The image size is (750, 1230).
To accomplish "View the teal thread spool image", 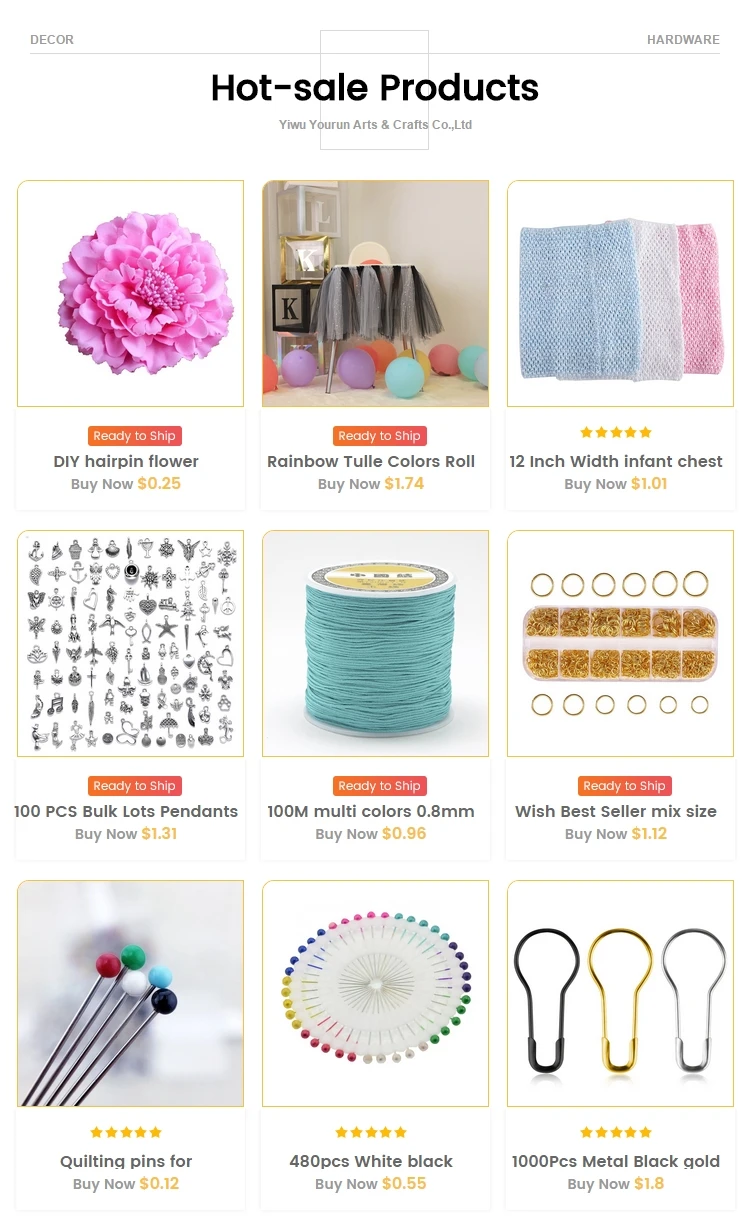I will tap(376, 644).
